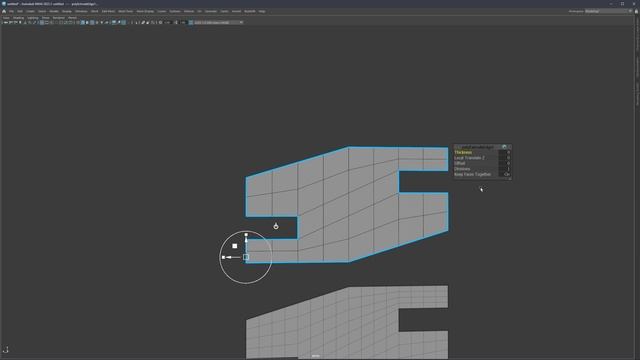Open the viewport Renderer menu
Image resolution: width=640 pixels, height=360 pixels.
tap(59, 18)
